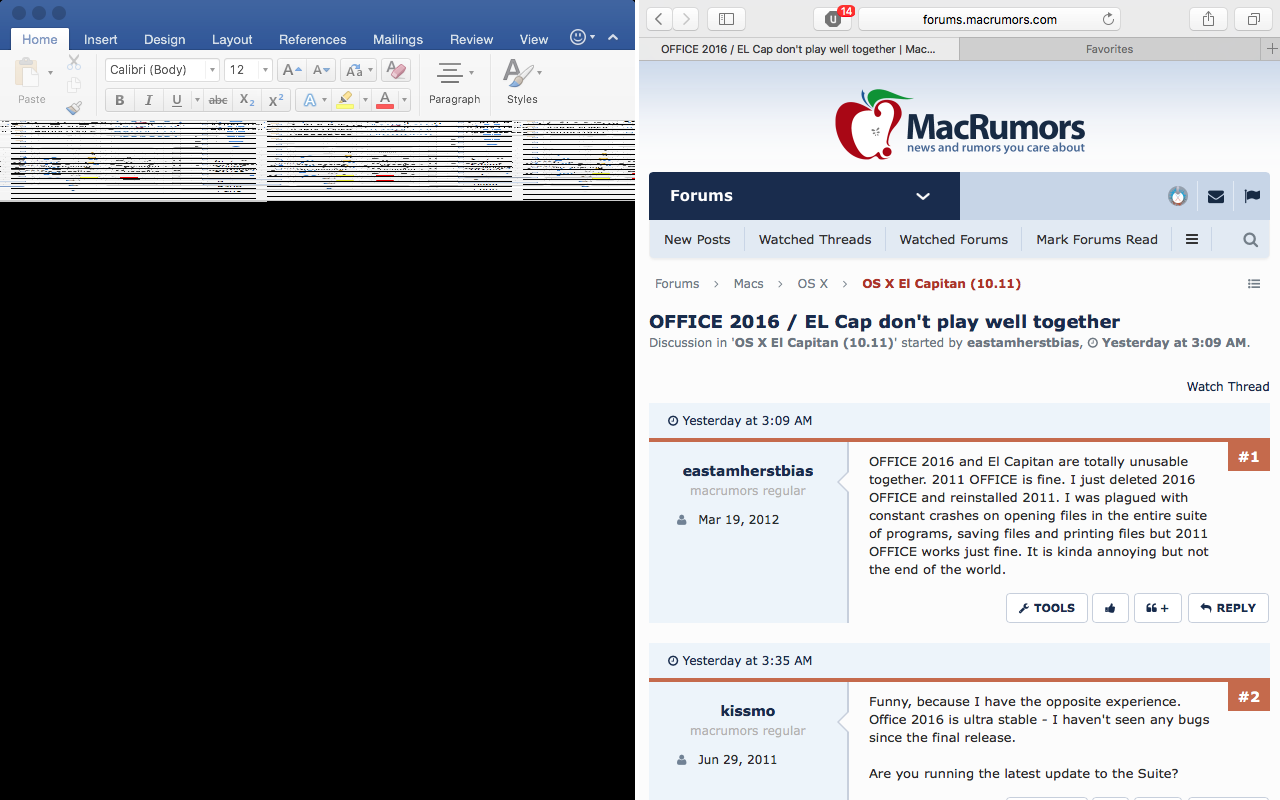Click the Clear Formatting eraser icon
Viewport: 1280px width, 800px height.
point(396,70)
